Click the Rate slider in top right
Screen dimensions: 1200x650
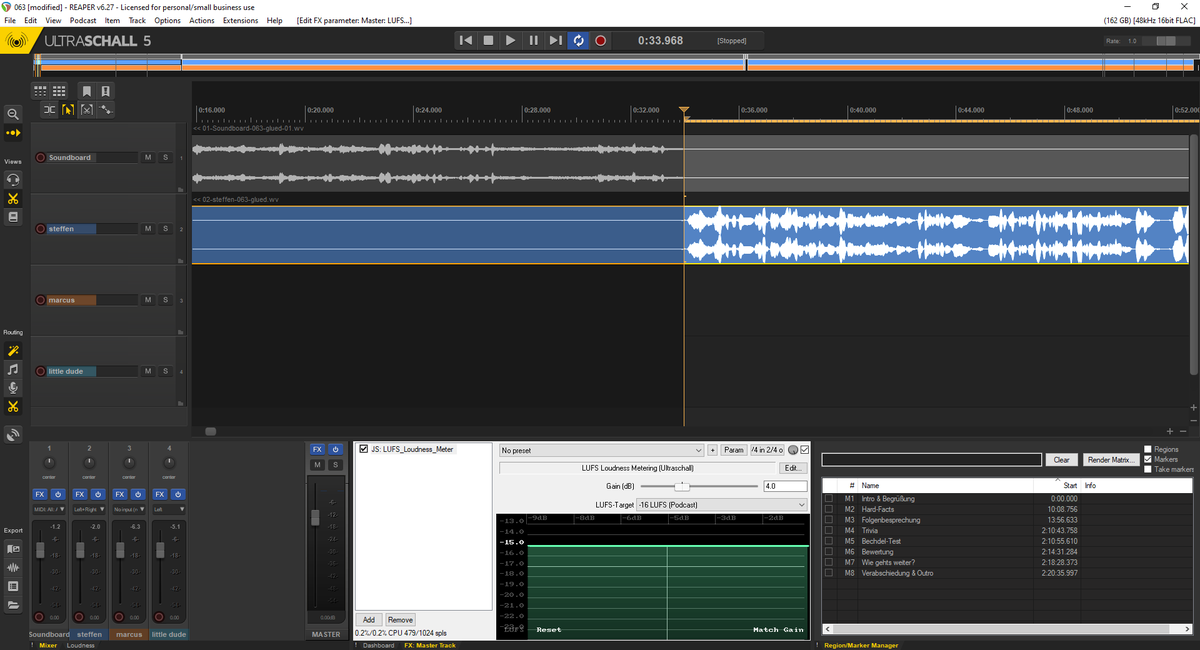pos(1168,41)
